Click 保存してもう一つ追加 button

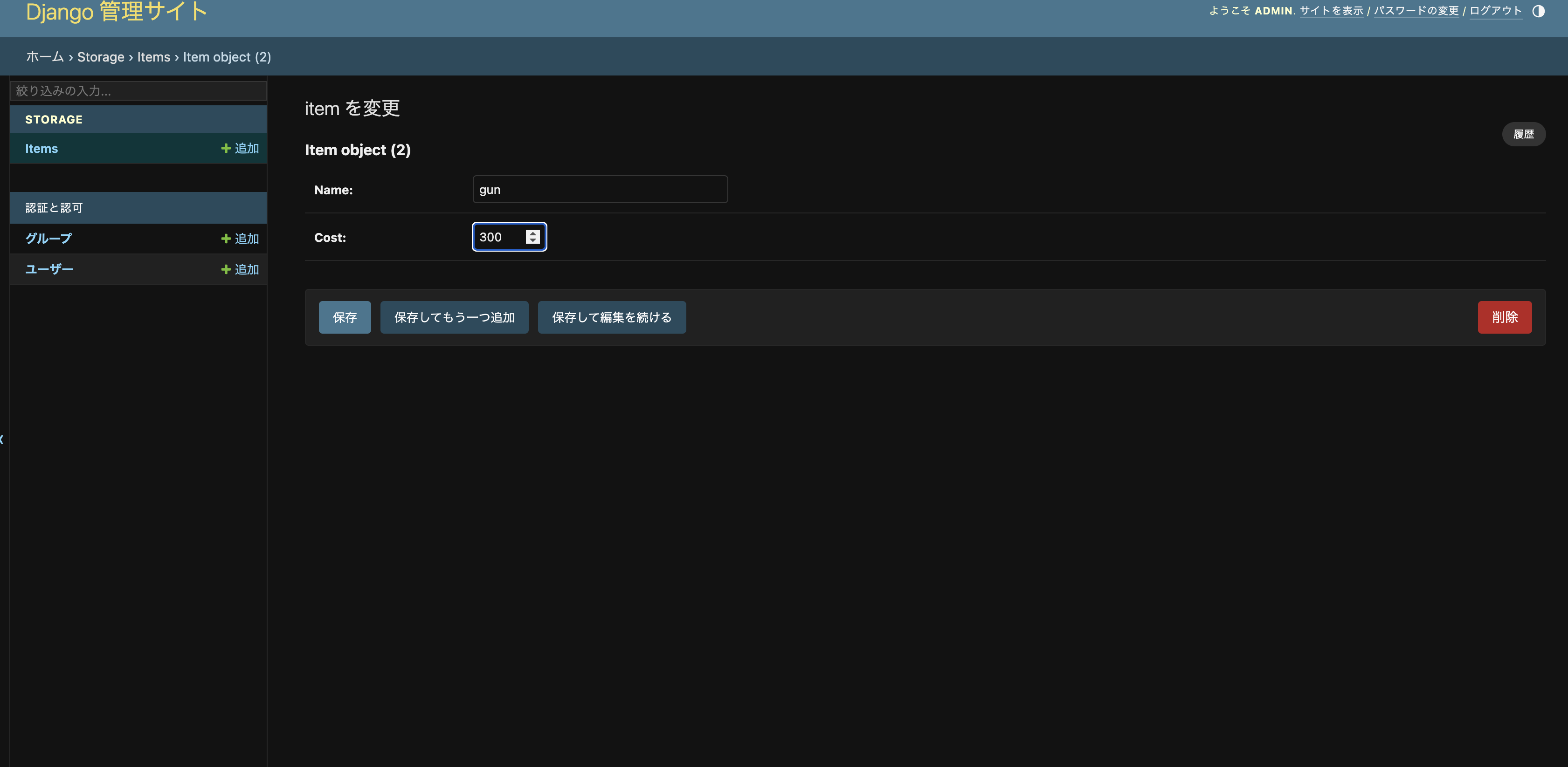pyautogui.click(x=454, y=317)
